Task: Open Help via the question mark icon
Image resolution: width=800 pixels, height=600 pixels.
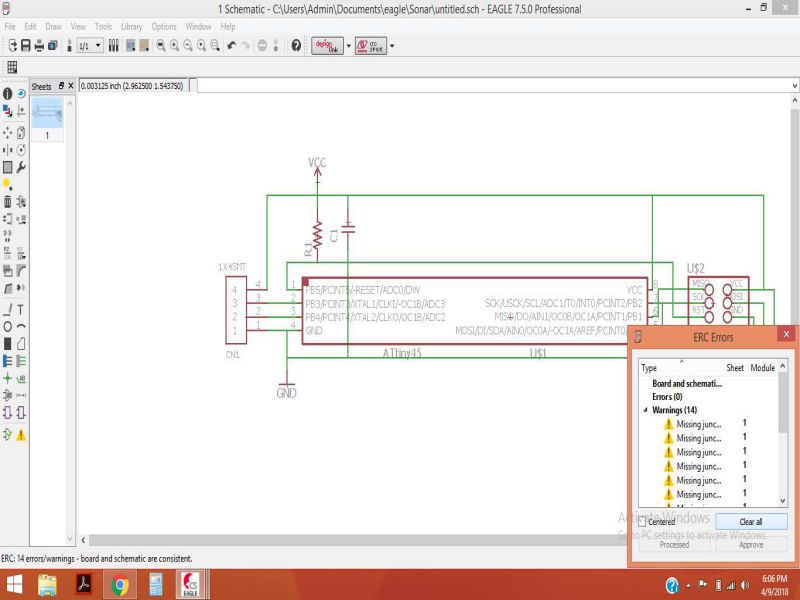Action: pos(296,46)
